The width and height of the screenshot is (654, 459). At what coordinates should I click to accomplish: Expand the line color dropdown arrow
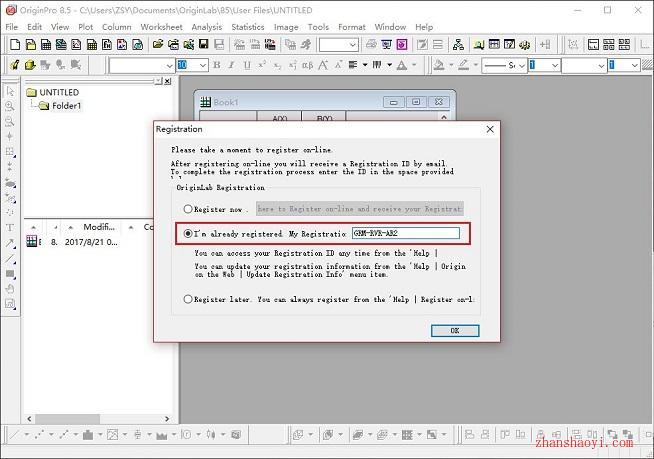pyautogui.click(x=475, y=65)
